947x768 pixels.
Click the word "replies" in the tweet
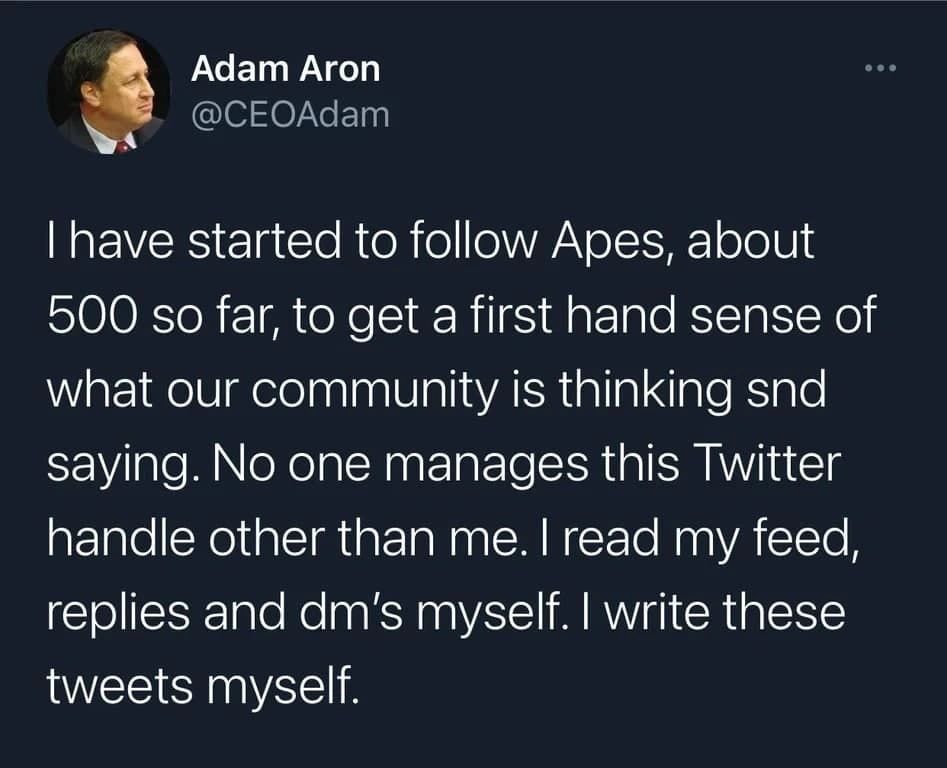click(x=119, y=614)
